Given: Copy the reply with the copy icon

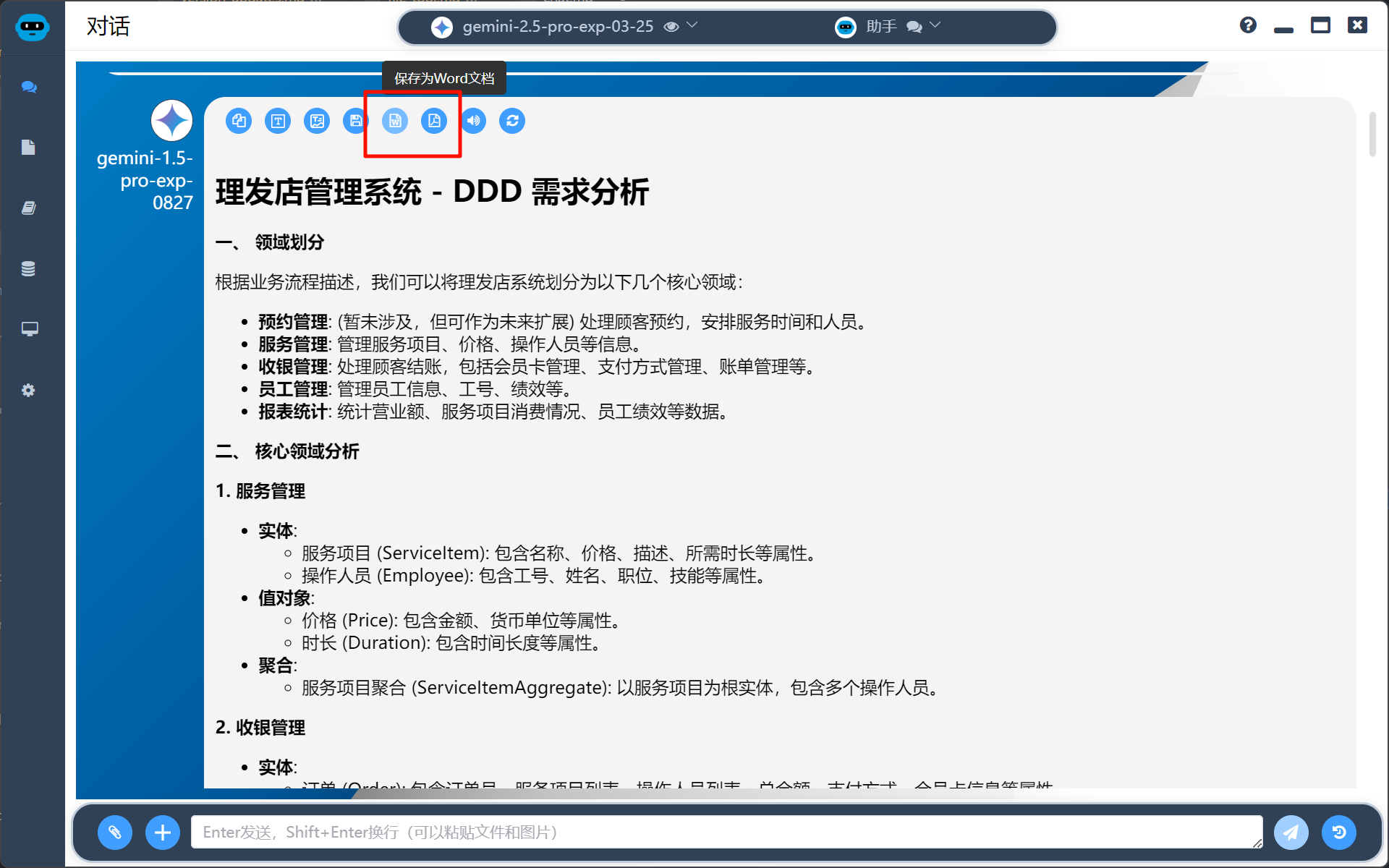Looking at the screenshot, I should tap(239, 121).
